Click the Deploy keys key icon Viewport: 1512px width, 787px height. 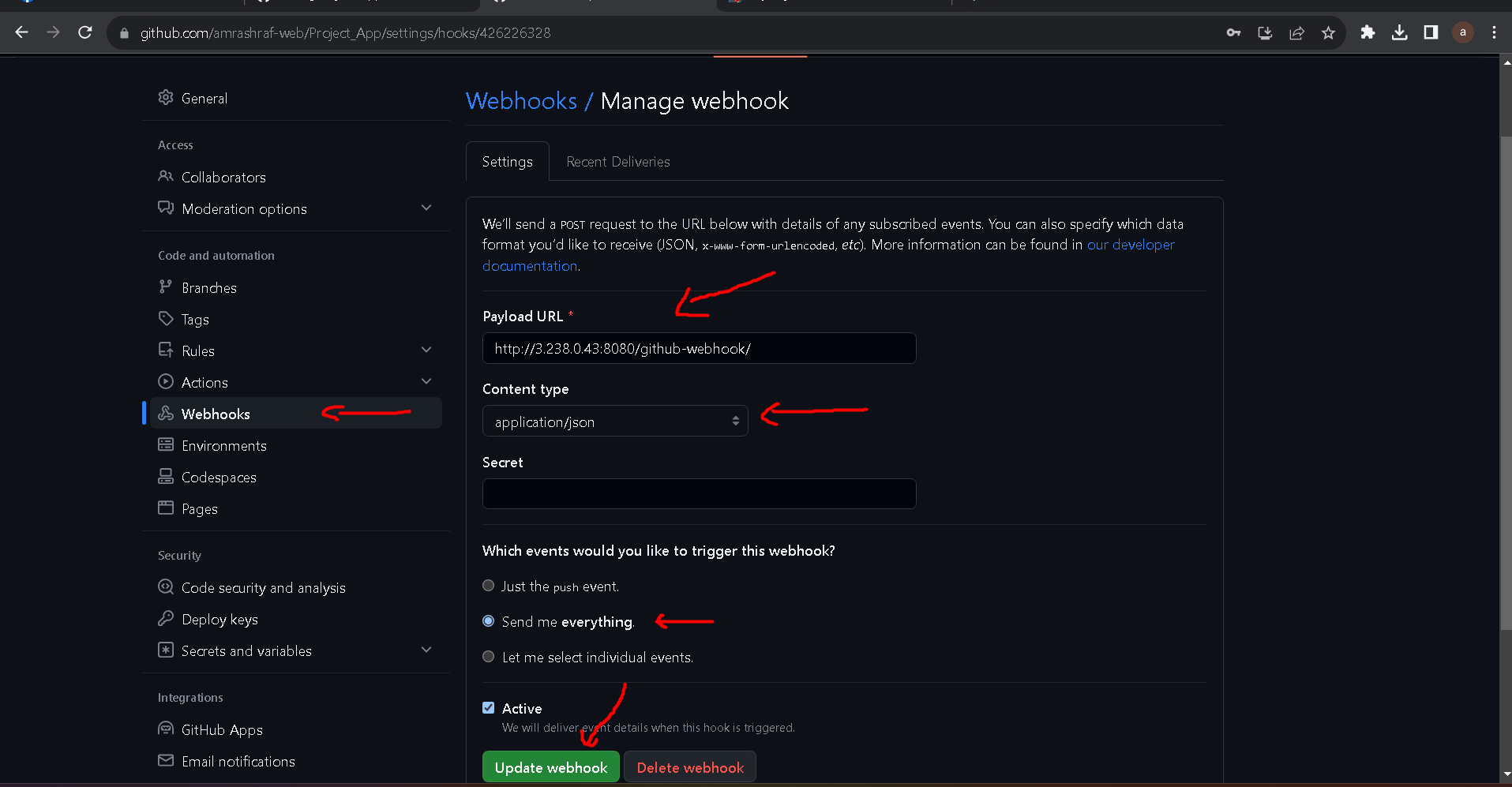(x=166, y=619)
